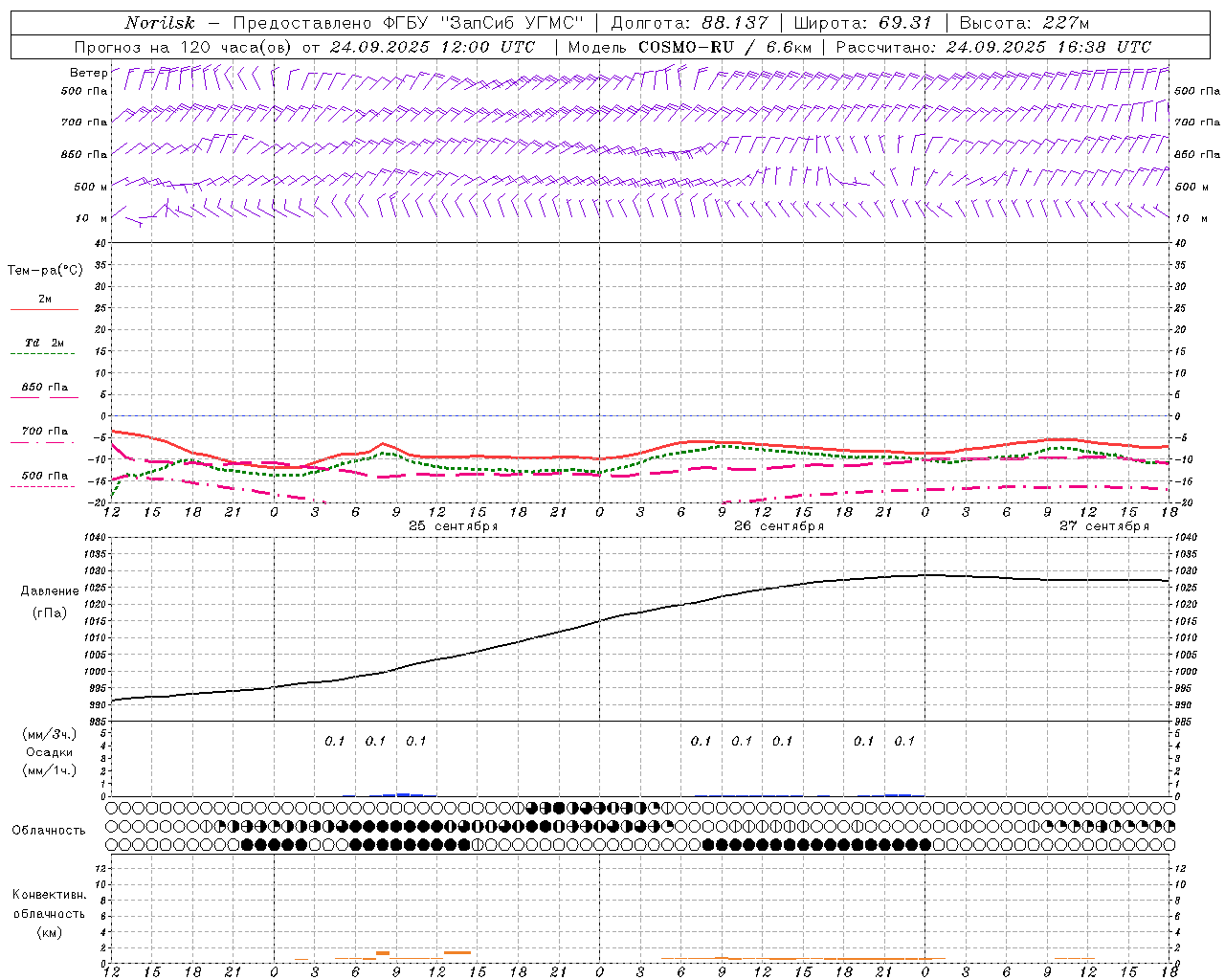Click the "(мм/1ч.)" precipitation unit label
The image size is (1225, 980).
tap(50, 770)
